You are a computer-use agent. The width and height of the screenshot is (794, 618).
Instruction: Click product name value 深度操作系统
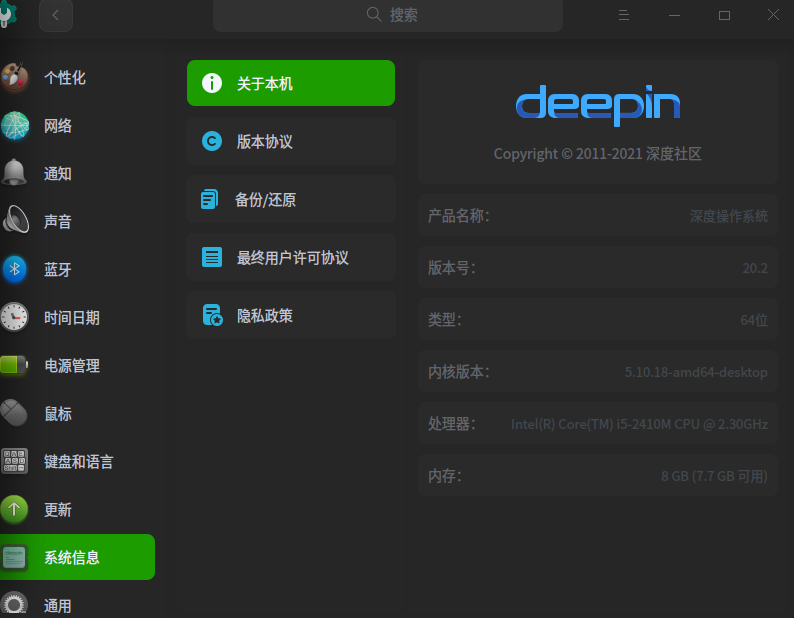[729, 216]
